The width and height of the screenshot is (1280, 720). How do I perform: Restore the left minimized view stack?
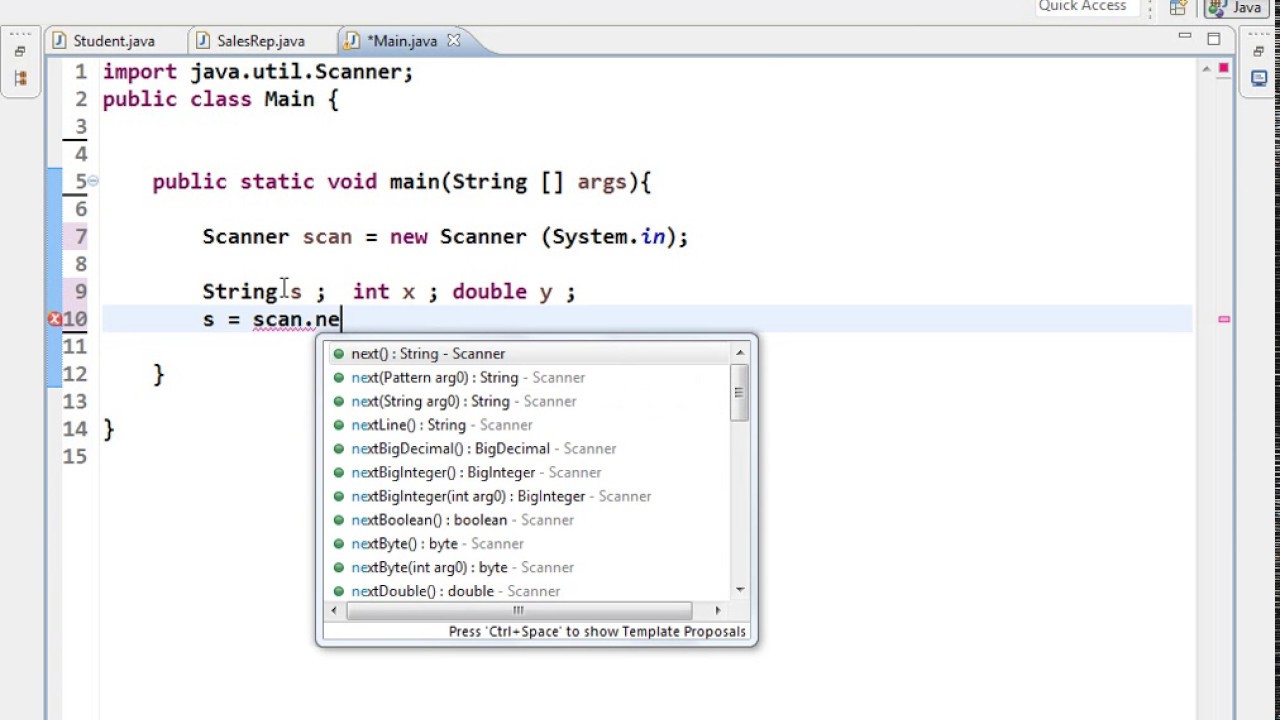[20, 52]
